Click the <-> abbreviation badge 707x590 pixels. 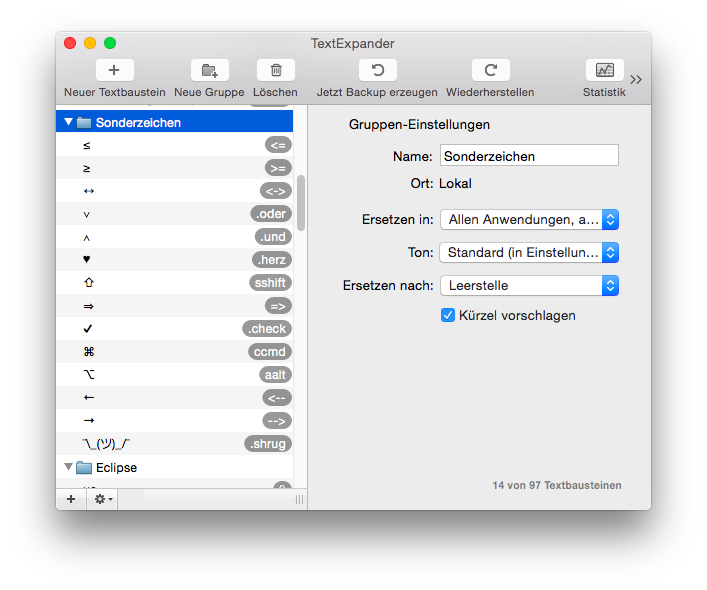pyautogui.click(x=276, y=191)
